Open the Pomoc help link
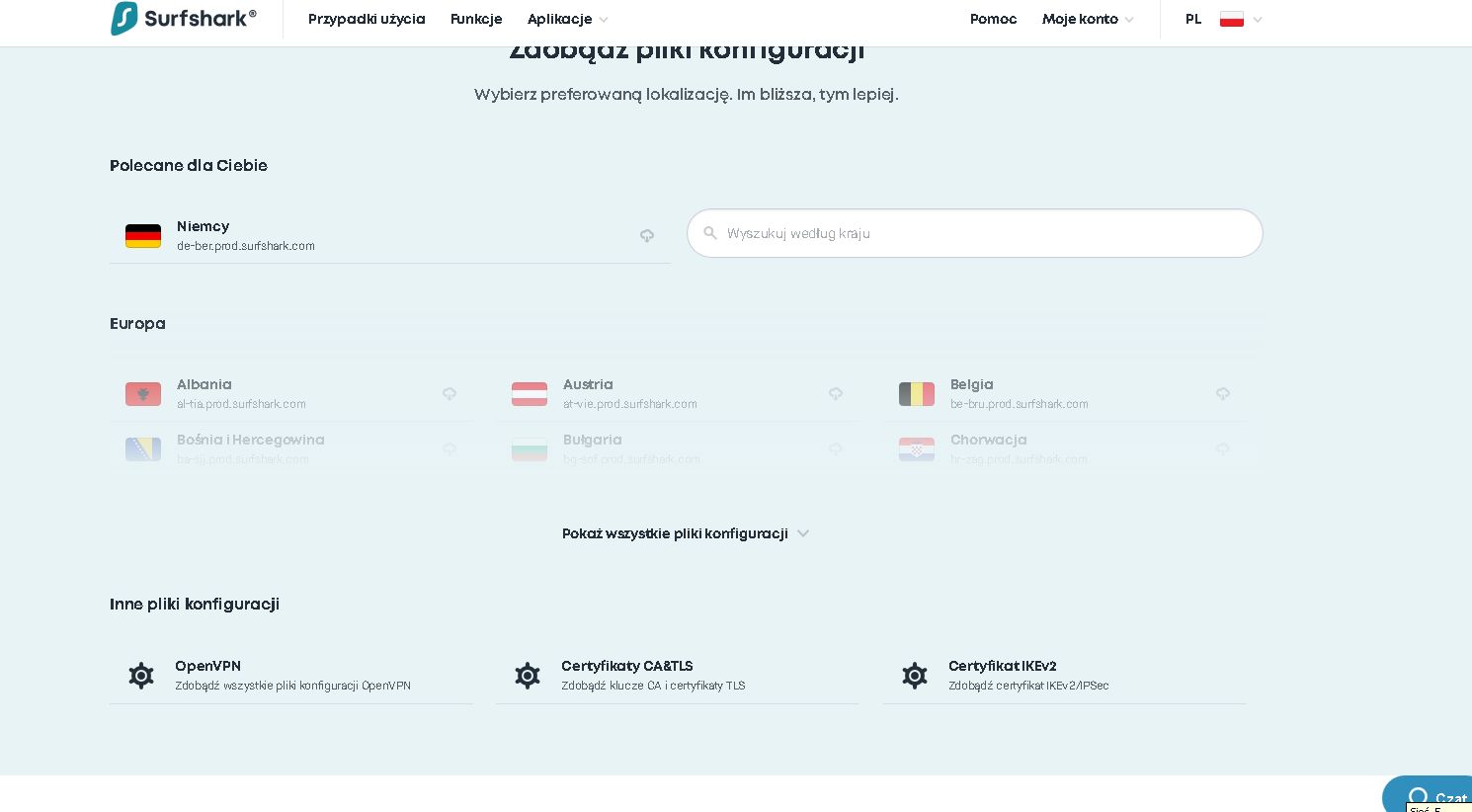Viewport: 1472px width, 812px height. point(993,20)
